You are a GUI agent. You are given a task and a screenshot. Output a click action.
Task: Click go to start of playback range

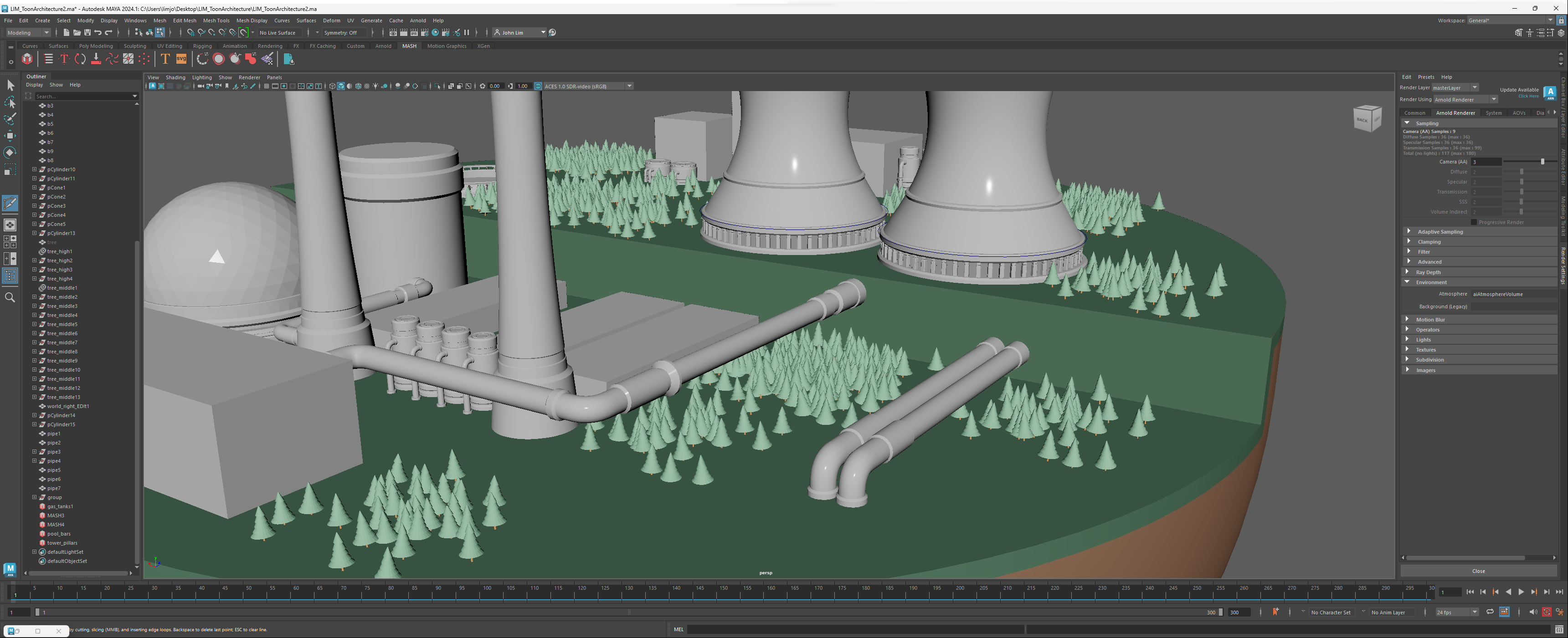(1470, 592)
